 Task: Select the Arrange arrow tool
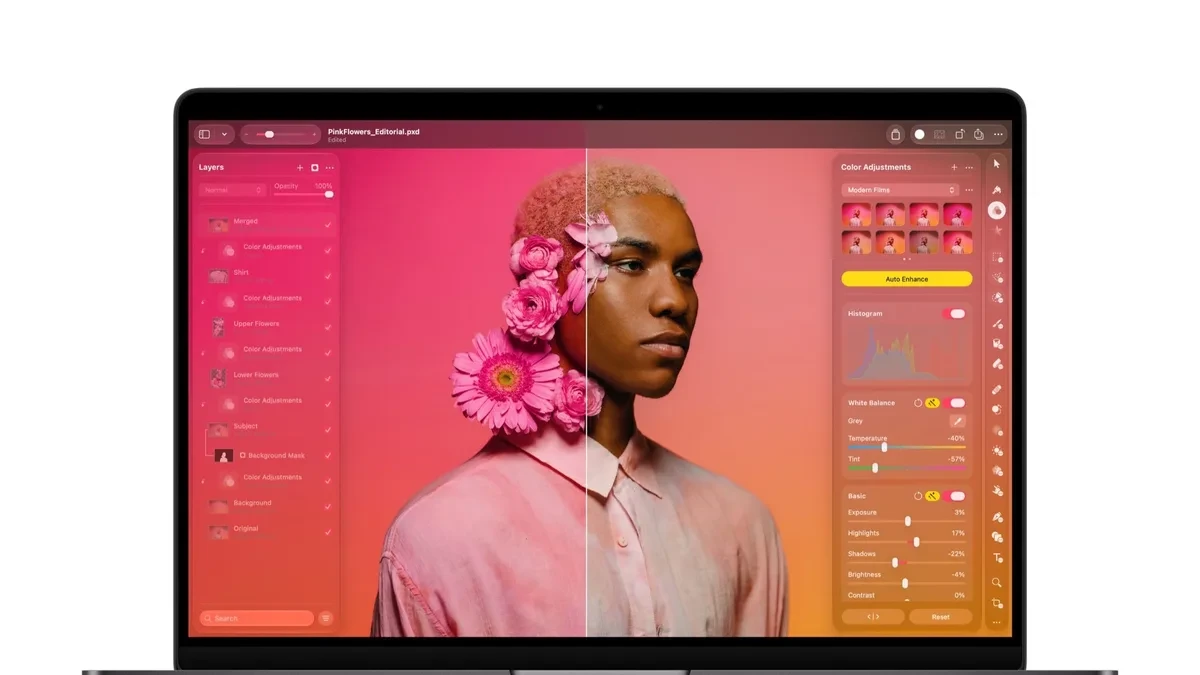click(x=996, y=164)
